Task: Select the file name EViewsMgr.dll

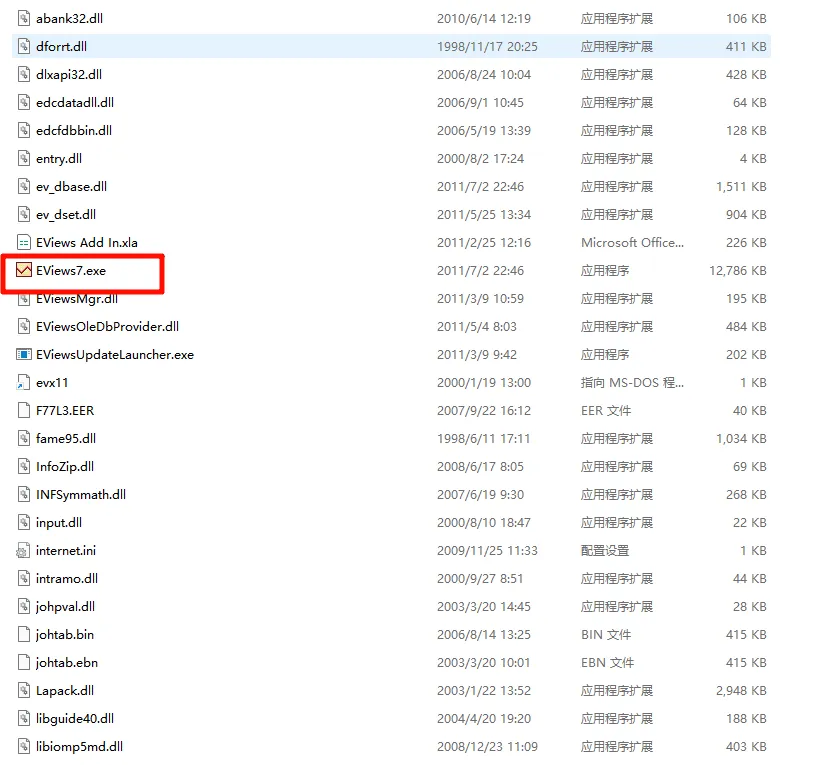Action: [x=77, y=299]
